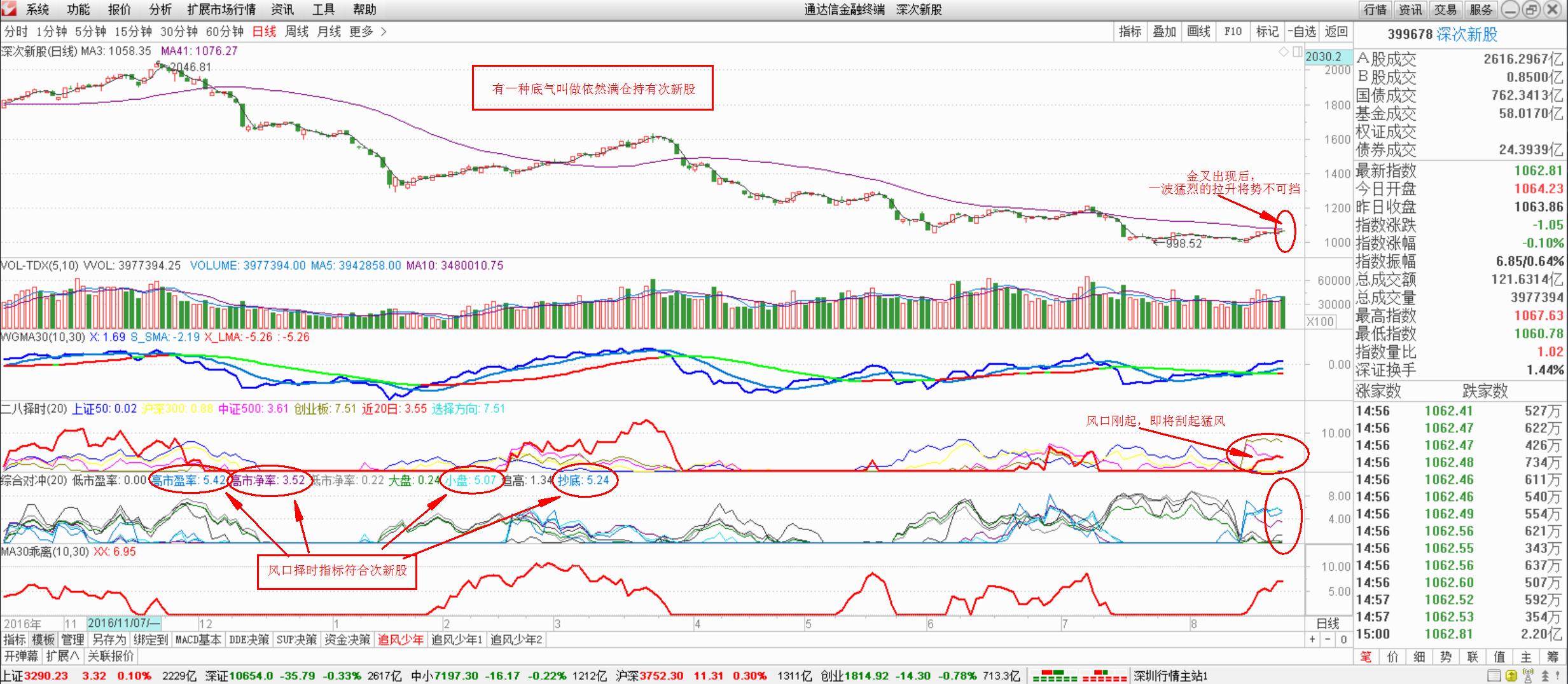Select the 追风少年1 template
Screen dimensions: 1568x684
click(x=457, y=640)
